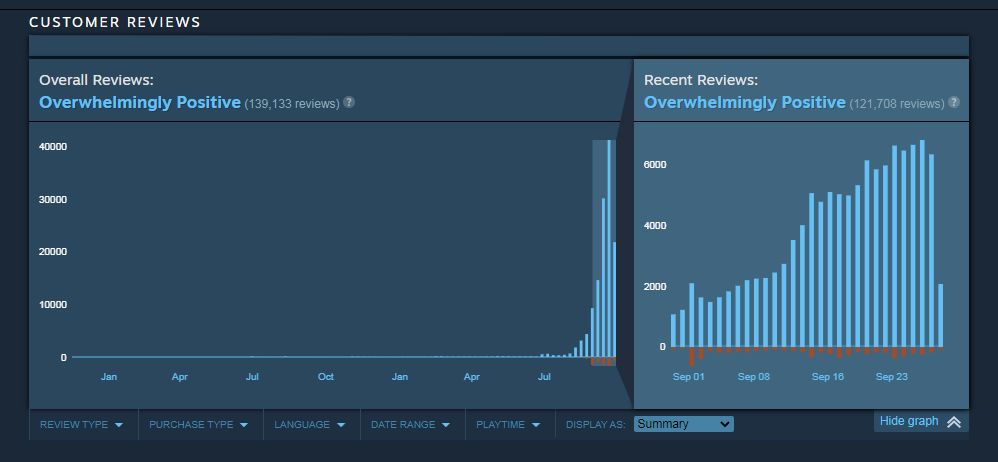Click the 6000 axis value on the recent graph
The image size is (998, 462).
tap(655, 165)
